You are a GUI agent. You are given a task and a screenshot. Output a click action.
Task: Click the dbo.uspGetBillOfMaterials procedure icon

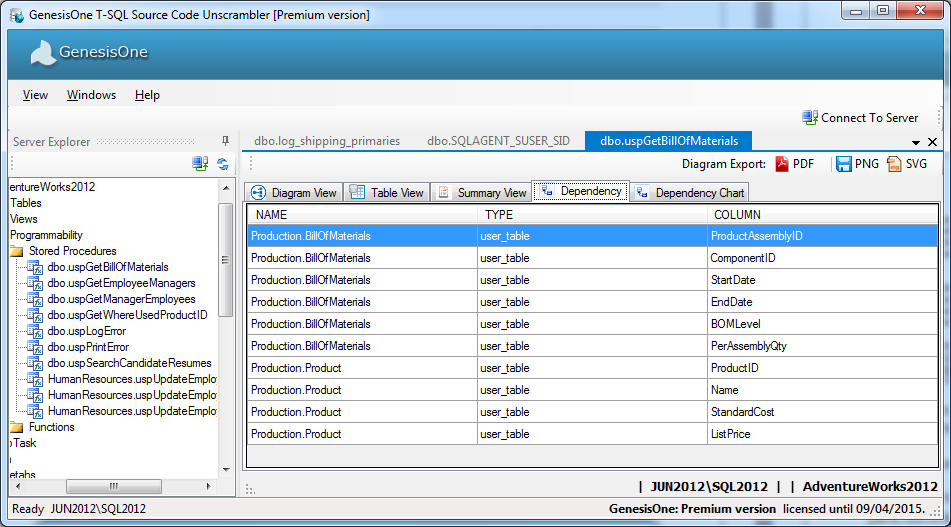click(x=35, y=267)
